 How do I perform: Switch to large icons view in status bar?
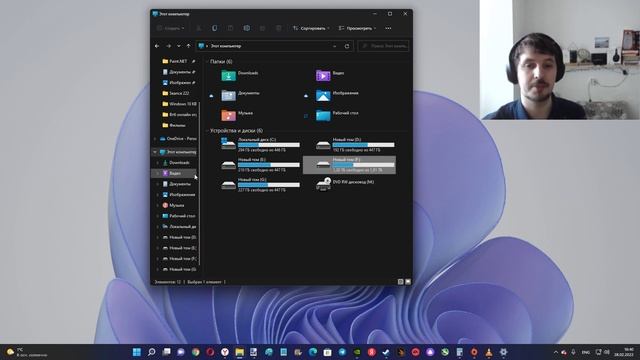click(x=408, y=282)
